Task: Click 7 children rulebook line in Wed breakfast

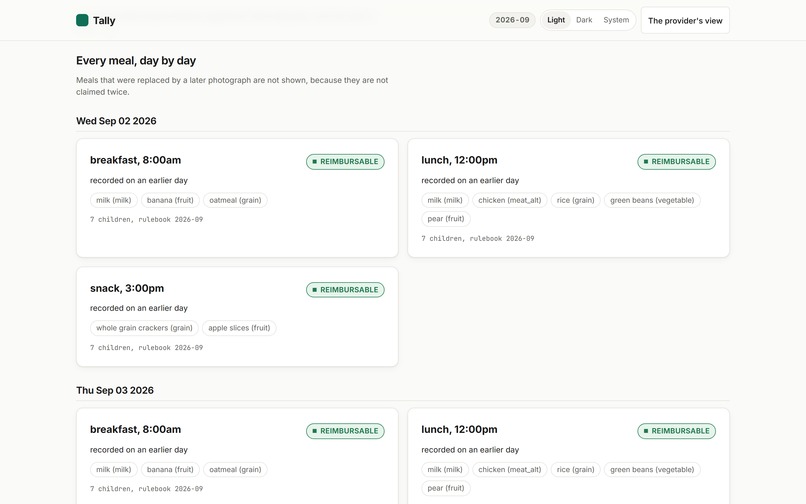Action: click(146, 220)
